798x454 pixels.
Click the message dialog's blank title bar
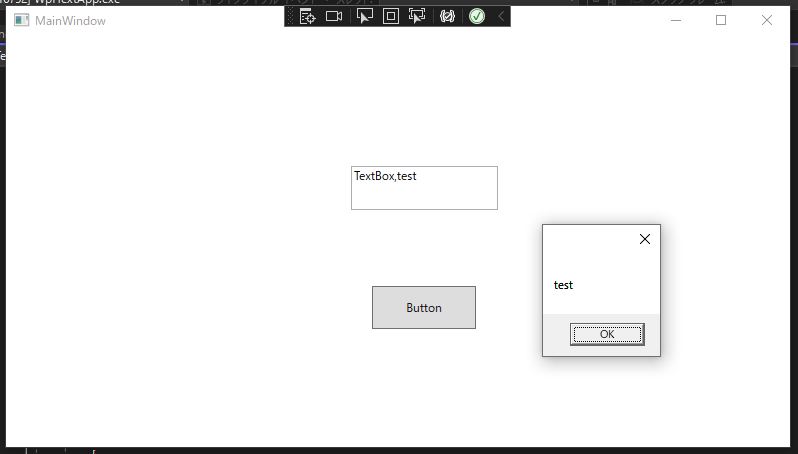585,239
